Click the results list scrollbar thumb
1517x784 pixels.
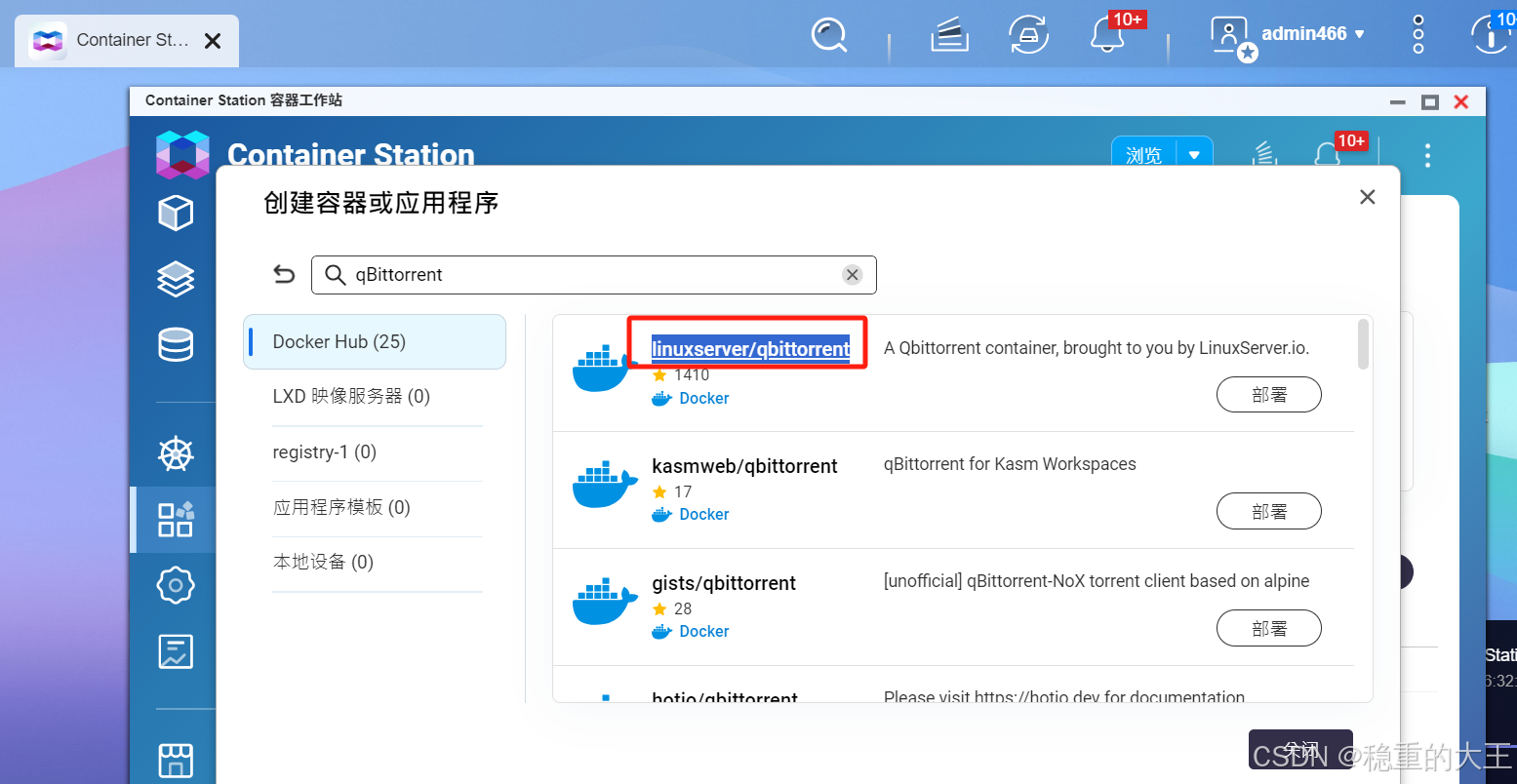[1363, 344]
